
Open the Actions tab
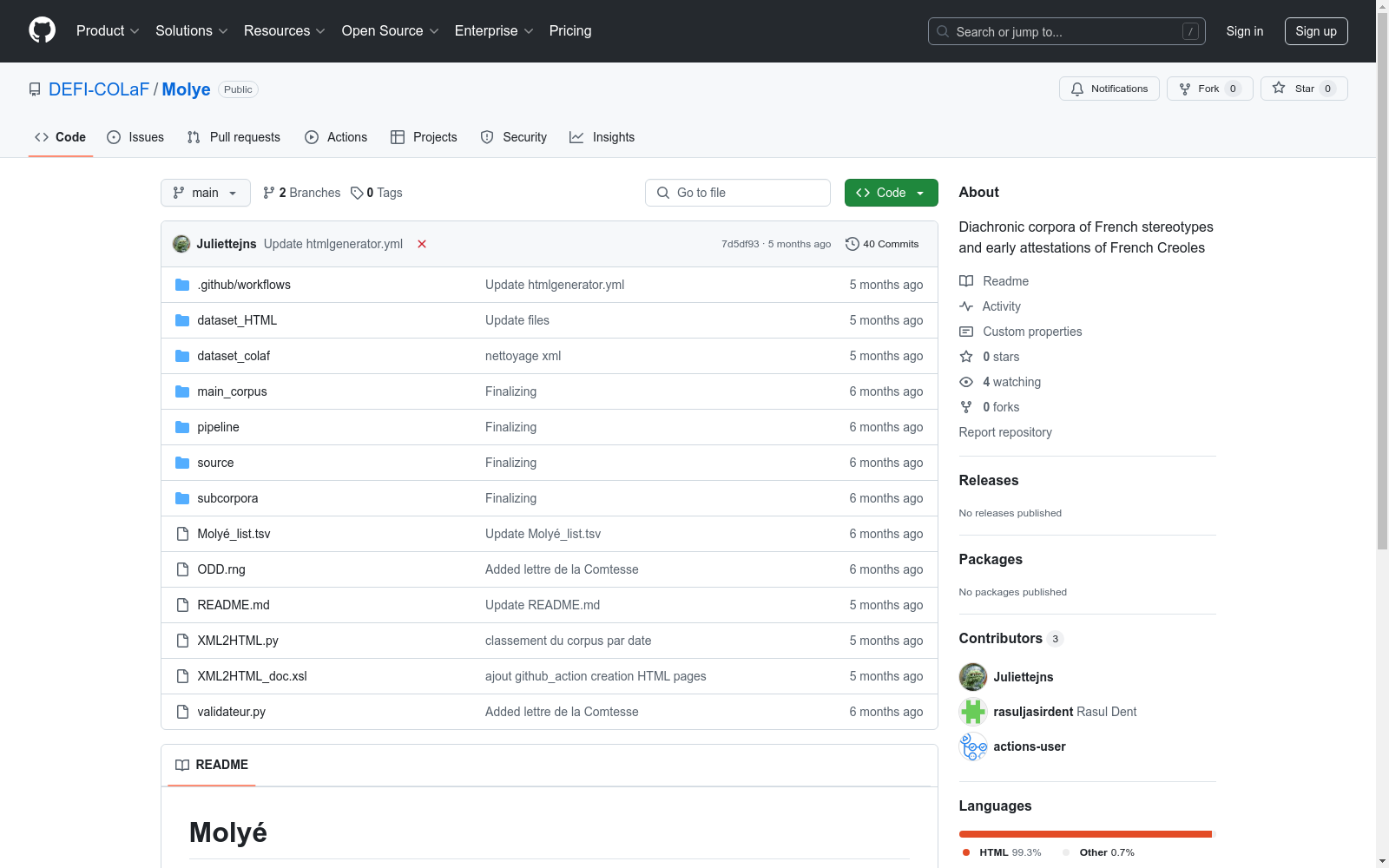pyautogui.click(x=336, y=137)
